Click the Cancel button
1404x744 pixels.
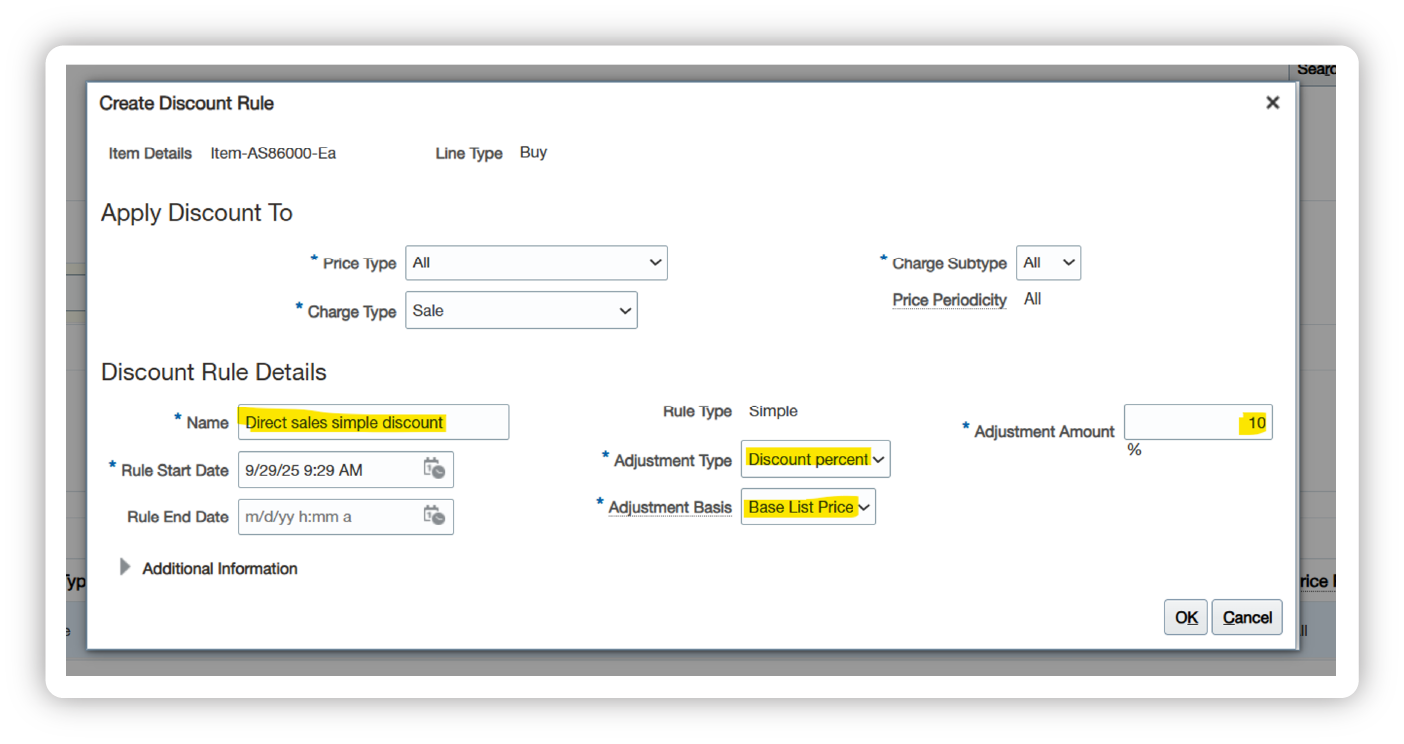[x=1247, y=617]
